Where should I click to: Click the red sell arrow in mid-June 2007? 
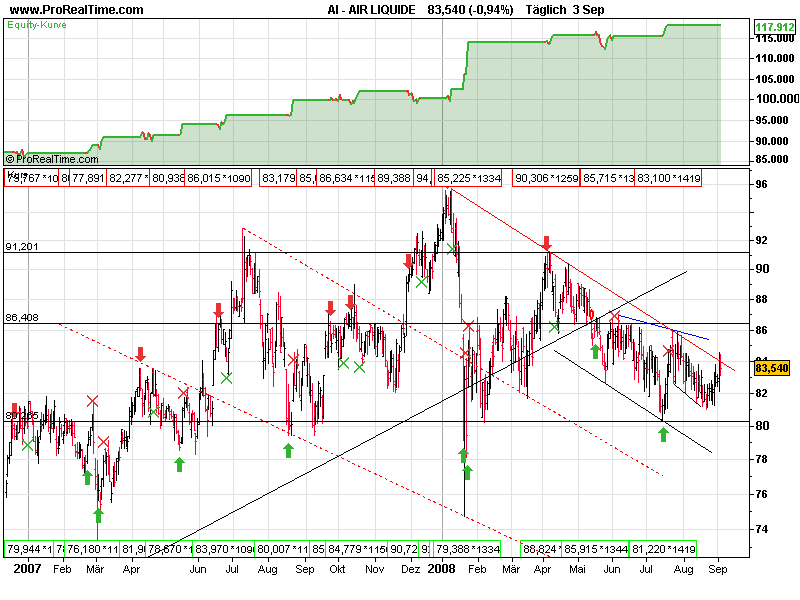coord(218,312)
